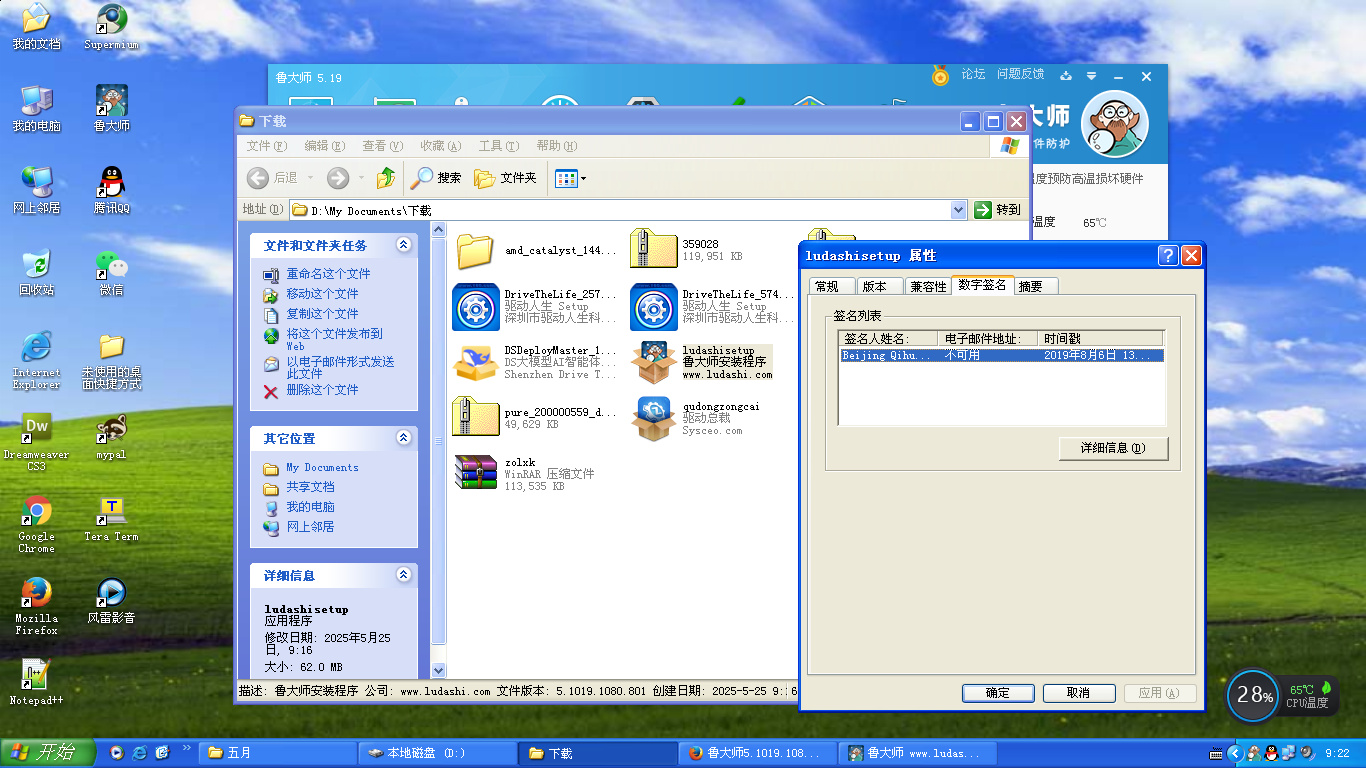Open the 网上邻居 desktop icon
The image size is (1366, 768).
click(x=36, y=190)
